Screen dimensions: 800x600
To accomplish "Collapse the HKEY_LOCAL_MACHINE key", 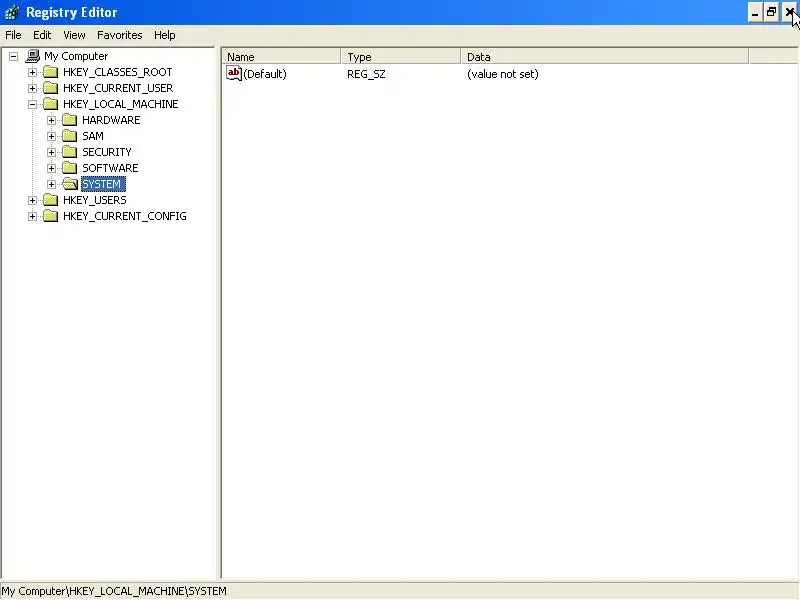I will (33, 104).
